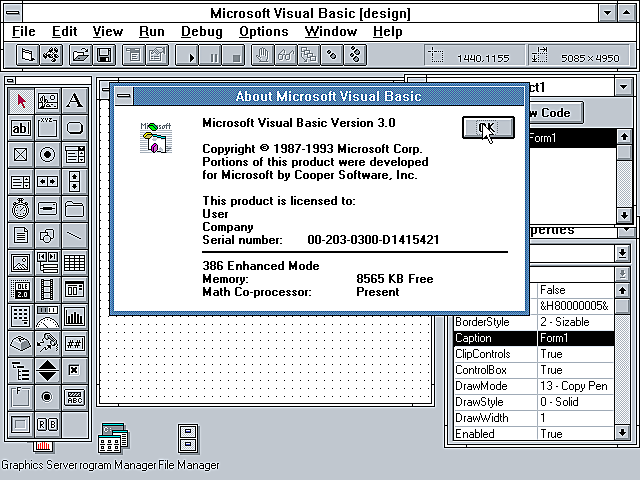640x480 pixels.
Task: Select Form1 in the Project window list
Action: pyautogui.click(x=572, y=138)
